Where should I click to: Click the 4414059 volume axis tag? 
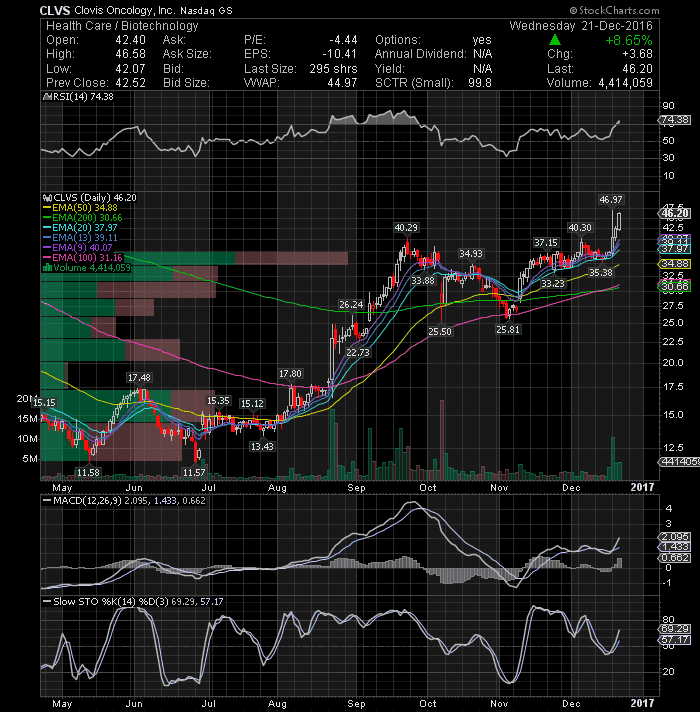pyautogui.click(x=679, y=462)
